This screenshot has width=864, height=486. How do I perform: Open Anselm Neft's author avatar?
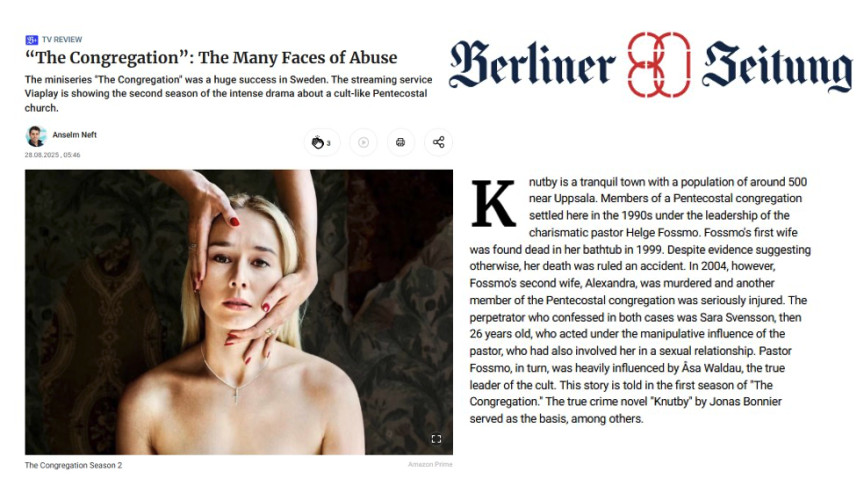click(x=36, y=136)
